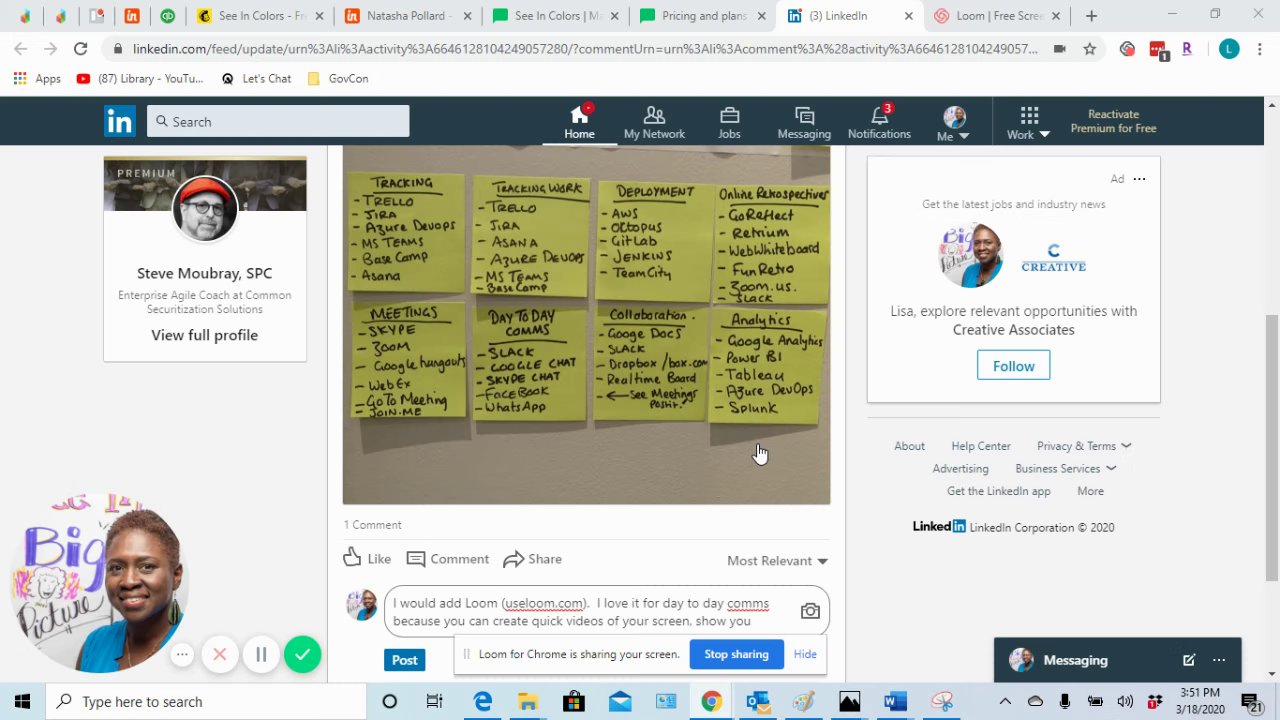This screenshot has height=720, width=1280.
Task: Change Most Relevant comment sorting
Action: (x=777, y=561)
